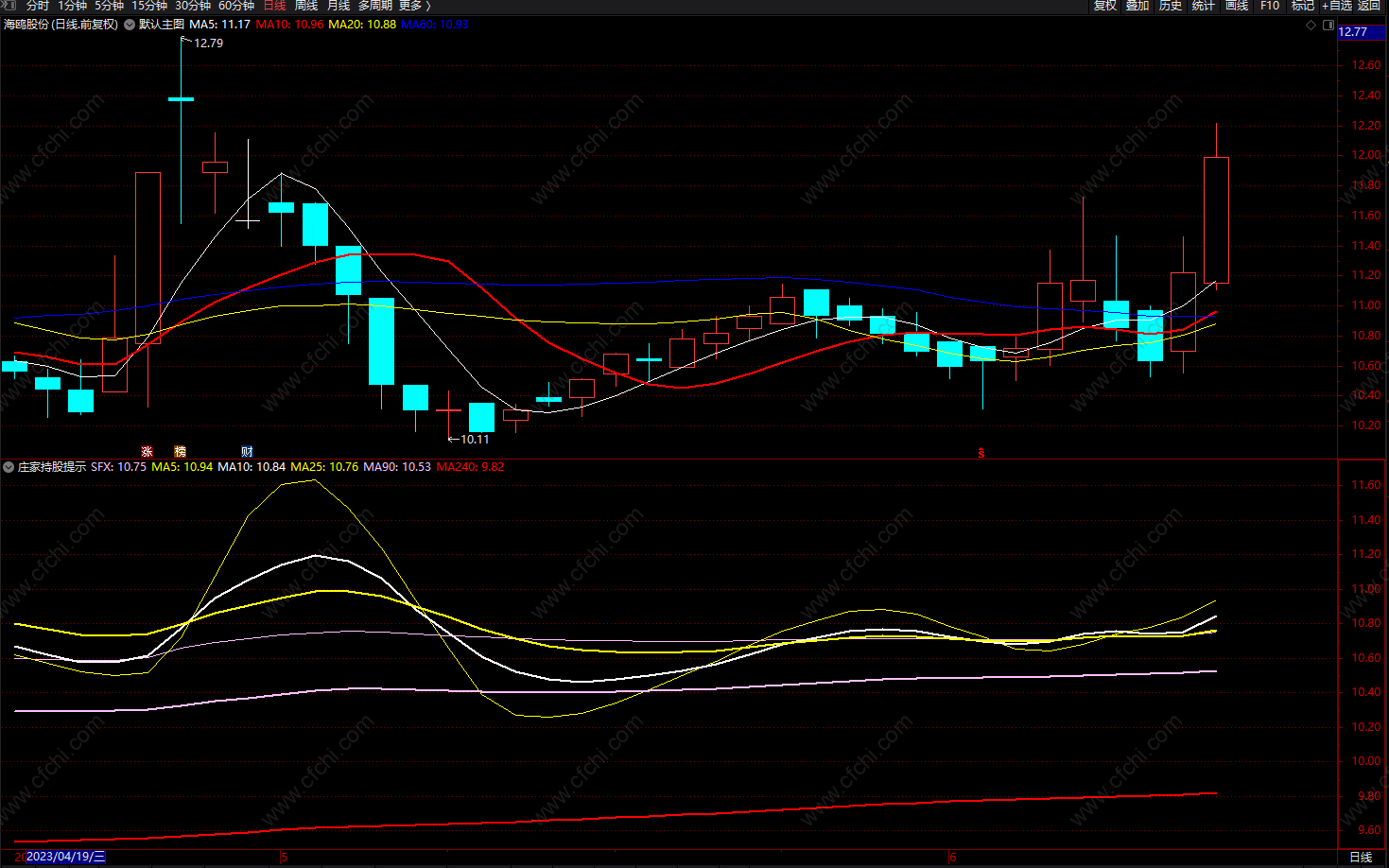Open the F10 company info button
This screenshot has height=868, width=1389.
[1270, 5]
